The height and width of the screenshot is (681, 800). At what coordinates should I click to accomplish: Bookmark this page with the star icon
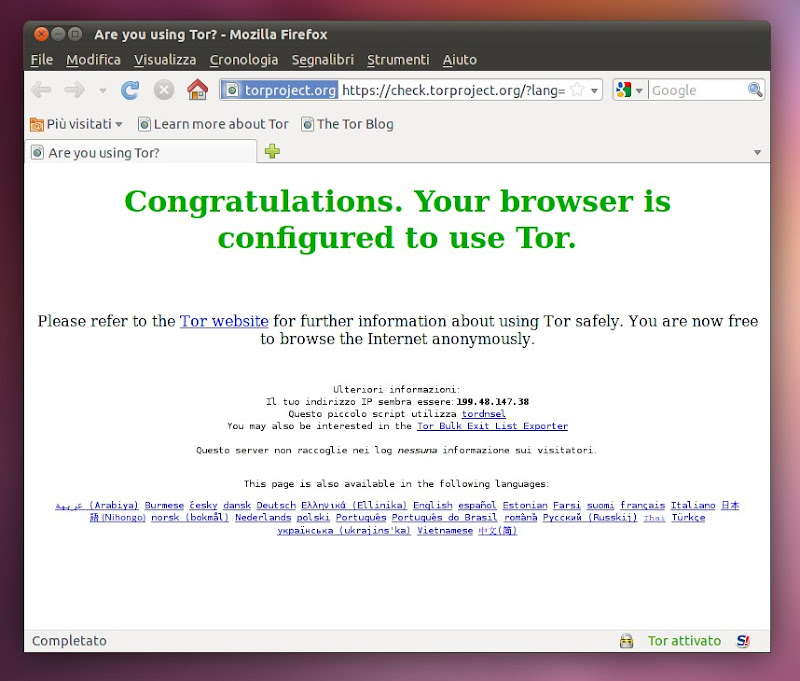(x=577, y=90)
